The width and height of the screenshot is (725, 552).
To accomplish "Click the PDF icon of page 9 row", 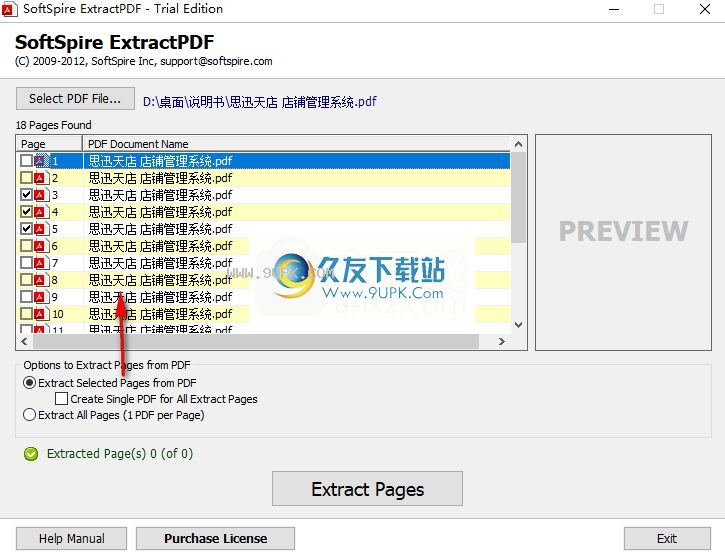I will (41, 297).
